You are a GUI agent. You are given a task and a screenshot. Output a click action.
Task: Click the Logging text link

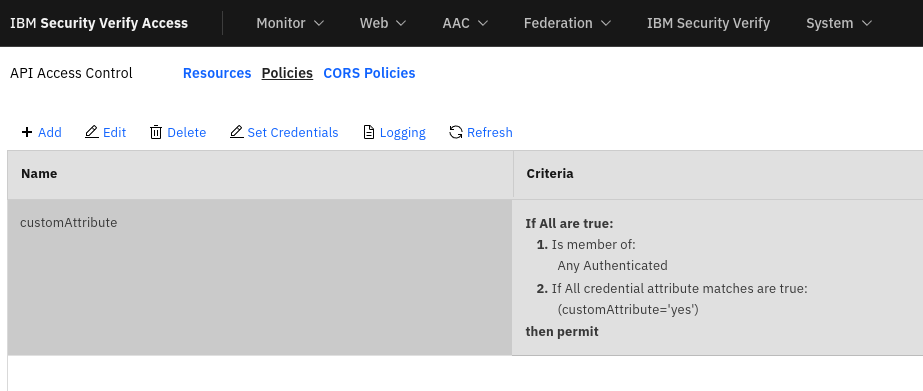pos(403,132)
